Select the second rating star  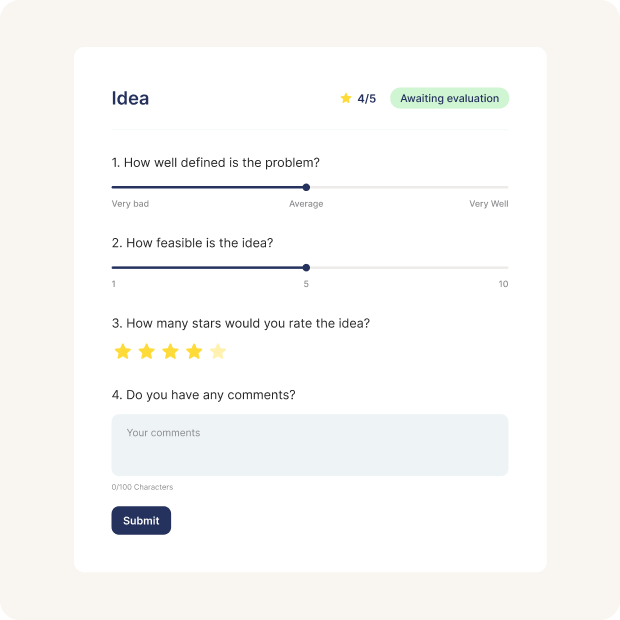coord(147,351)
